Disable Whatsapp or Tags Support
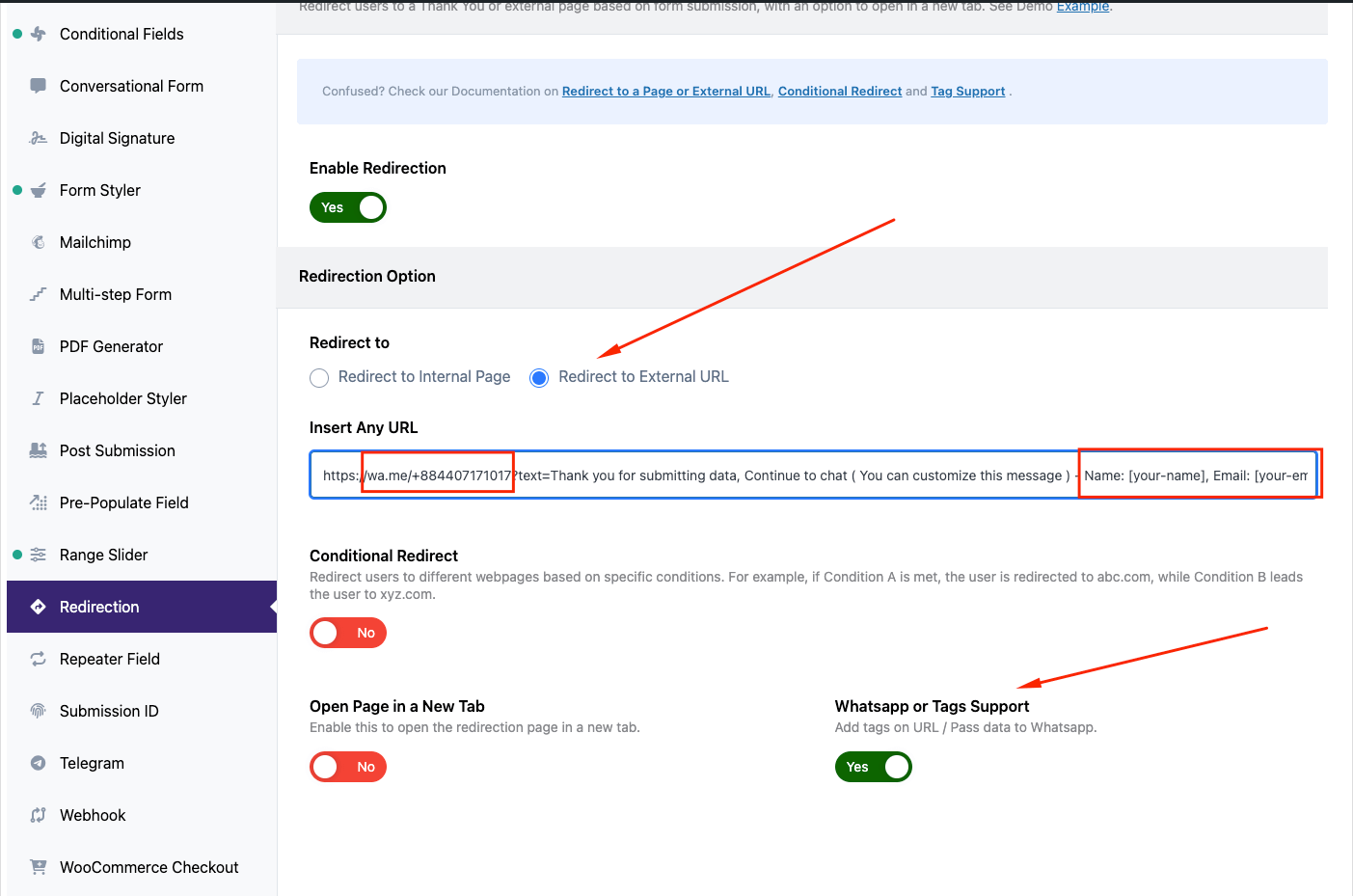 click(x=873, y=767)
